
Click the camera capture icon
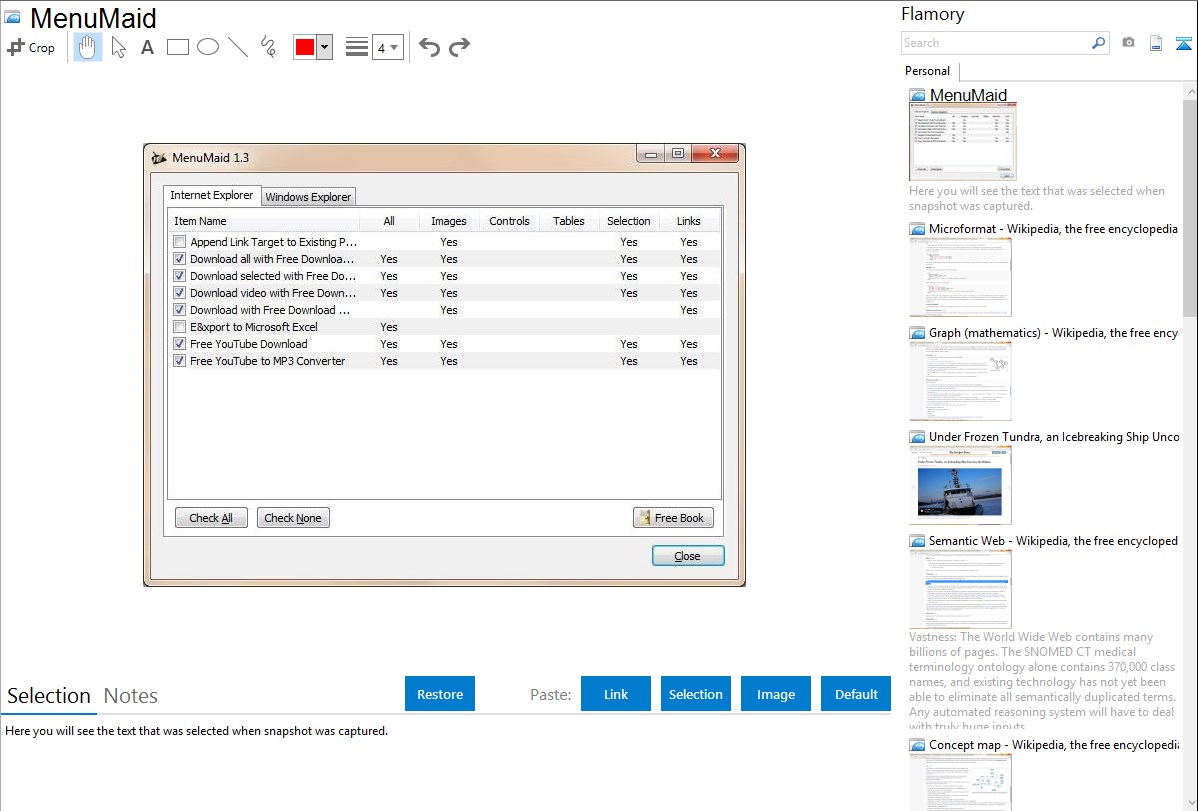pyautogui.click(x=1128, y=43)
